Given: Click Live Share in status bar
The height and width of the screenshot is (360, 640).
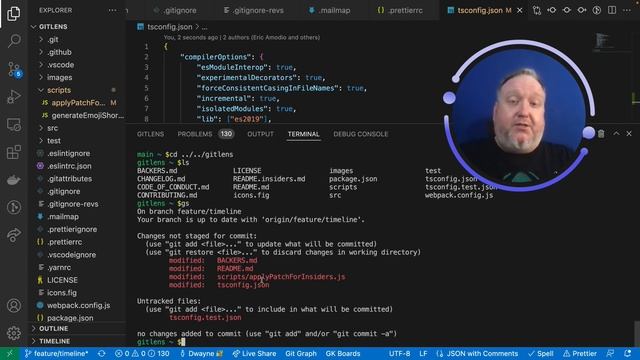Looking at the screenshot, I should tap(254, 353).
